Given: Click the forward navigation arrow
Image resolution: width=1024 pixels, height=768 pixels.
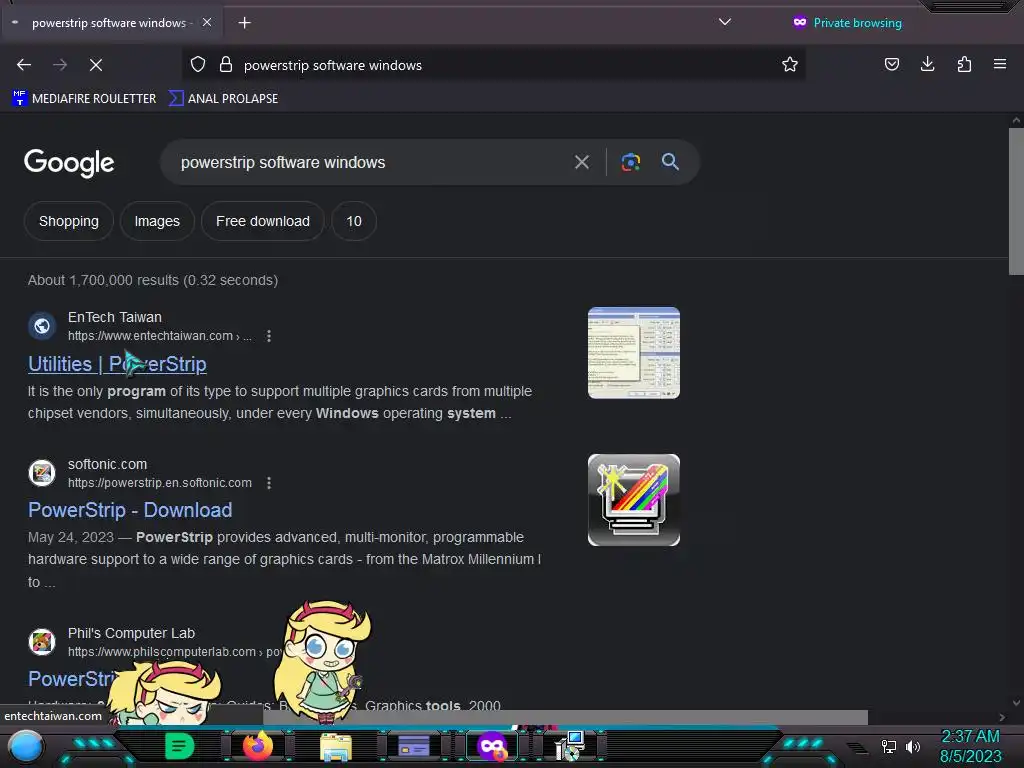Looking at the screenshot, I should [60, 65].
